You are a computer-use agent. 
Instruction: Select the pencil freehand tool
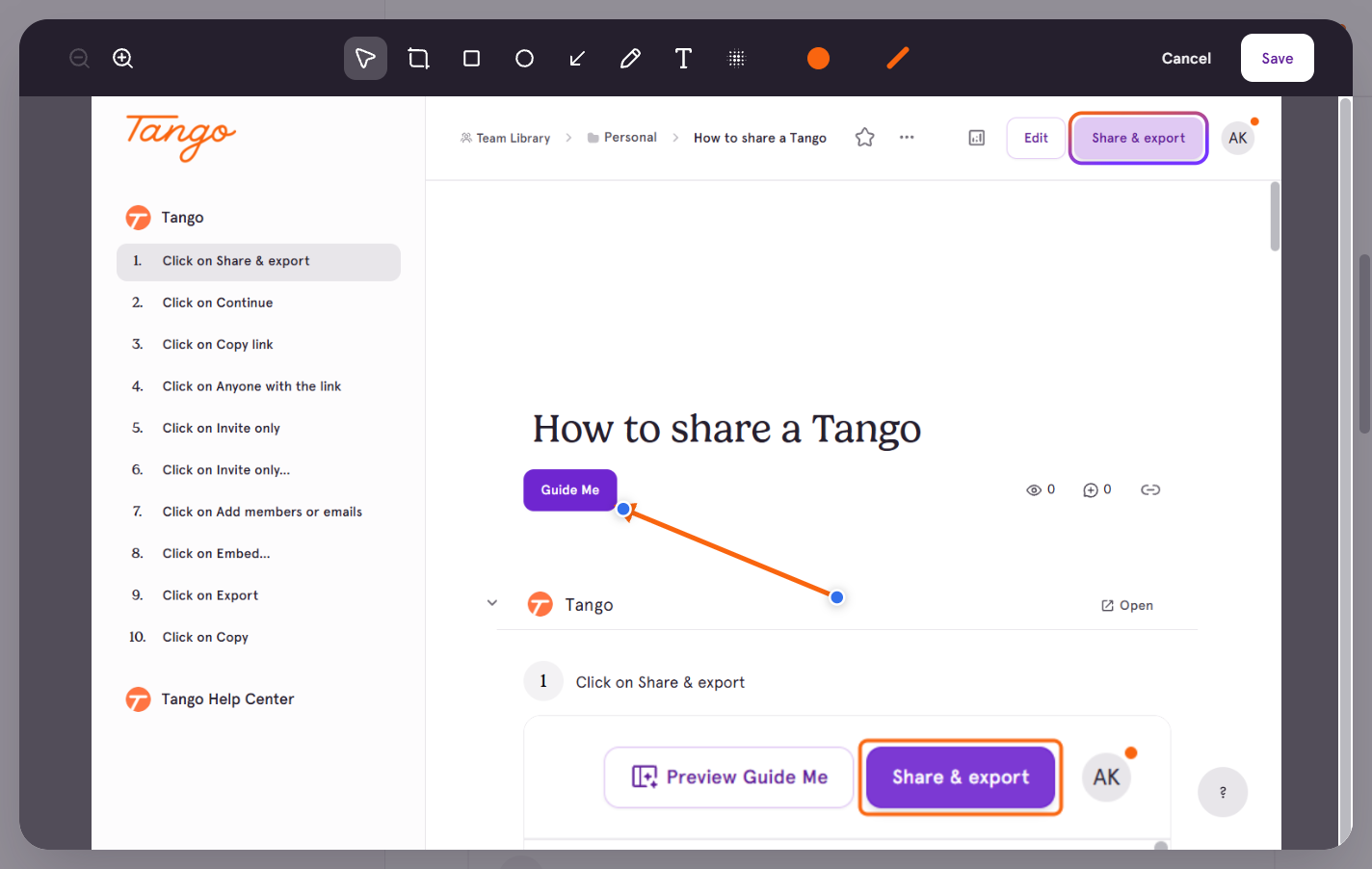[x=630, y=58]
